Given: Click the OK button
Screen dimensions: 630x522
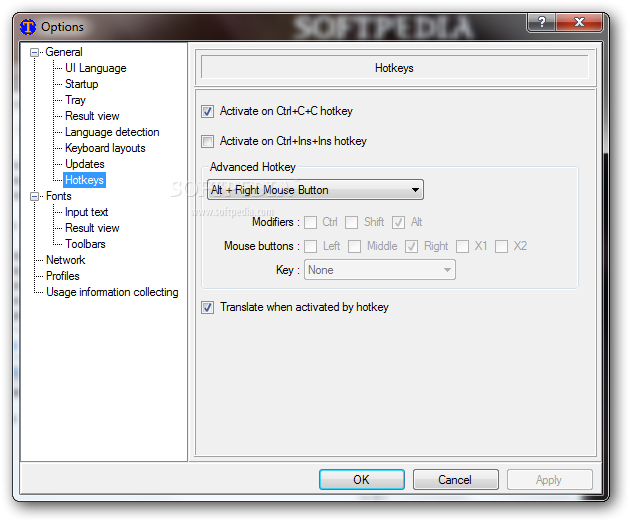Looking at the screenshot, I should coord(362,479).
